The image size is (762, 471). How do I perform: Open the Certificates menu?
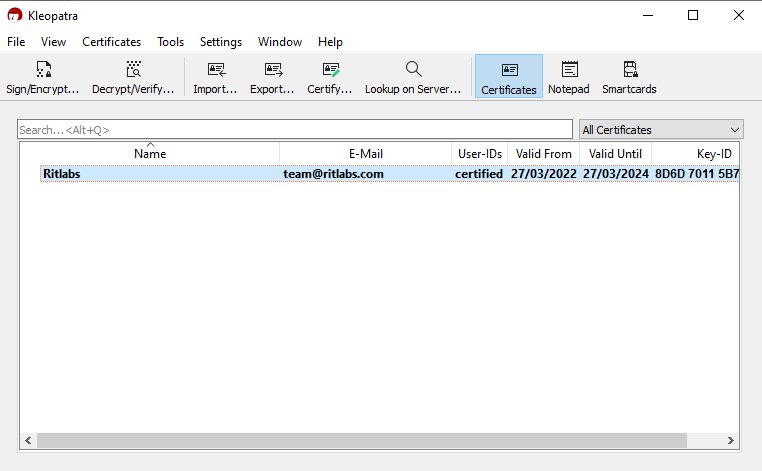[x=111, y=42]
